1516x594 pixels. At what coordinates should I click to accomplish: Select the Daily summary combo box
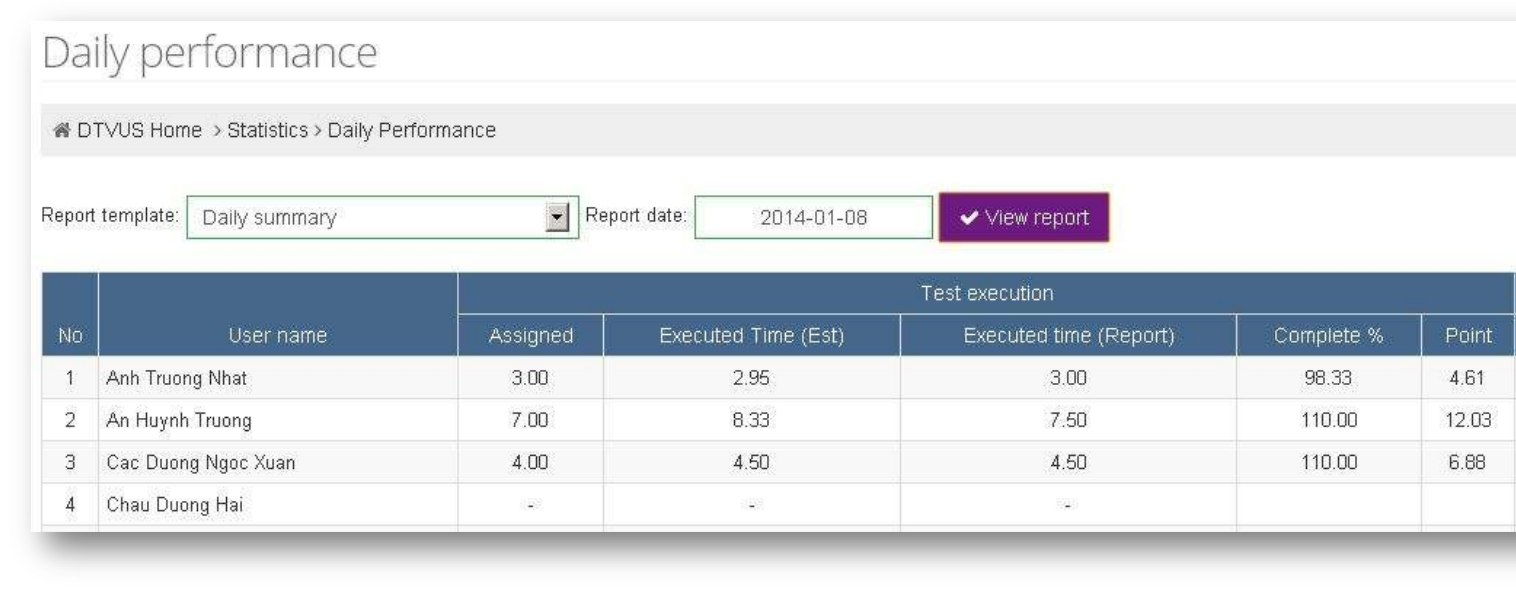370,218
